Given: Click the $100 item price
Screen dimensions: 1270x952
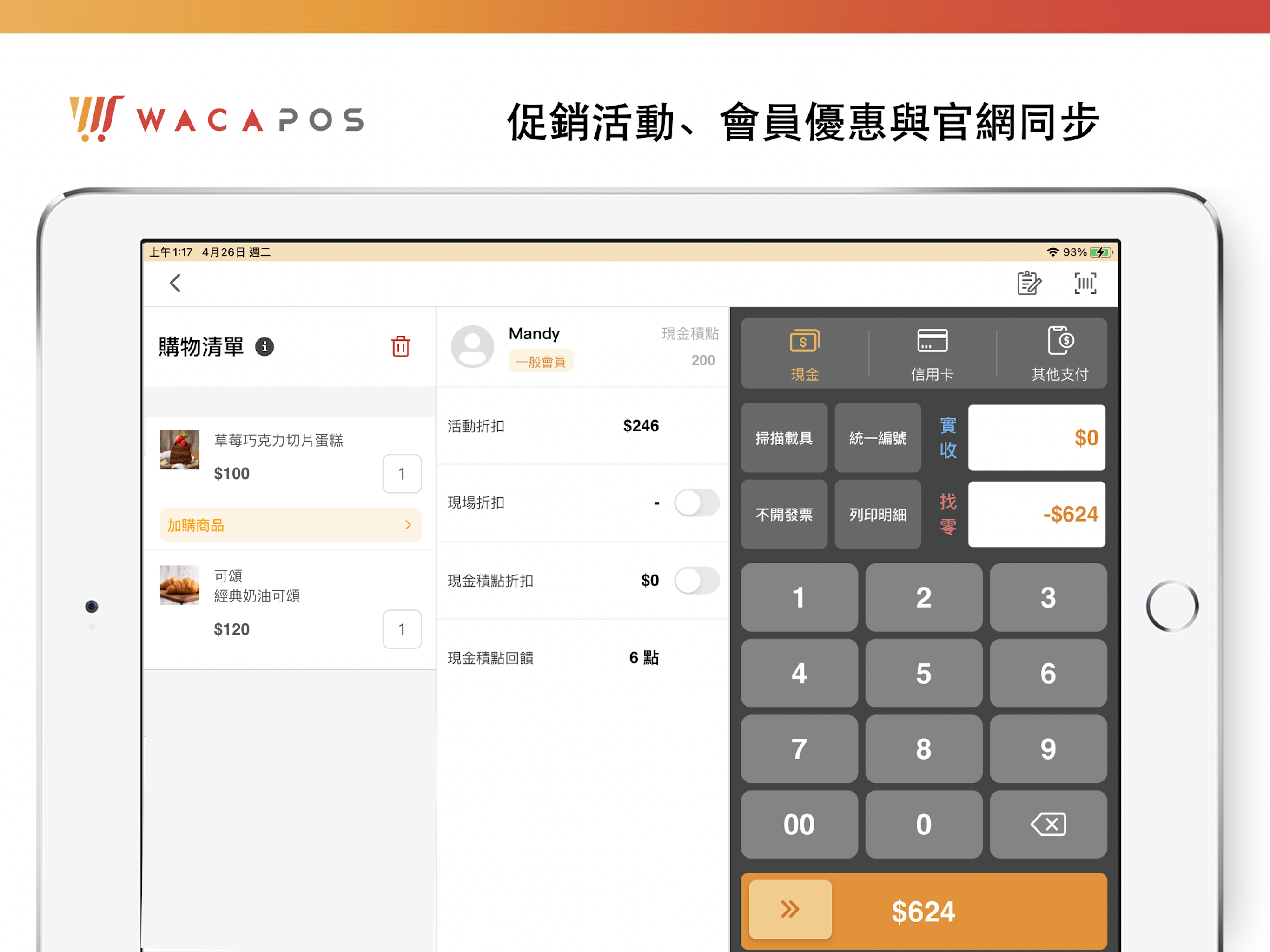Looking at the screenshot, I should pos(232,473).
